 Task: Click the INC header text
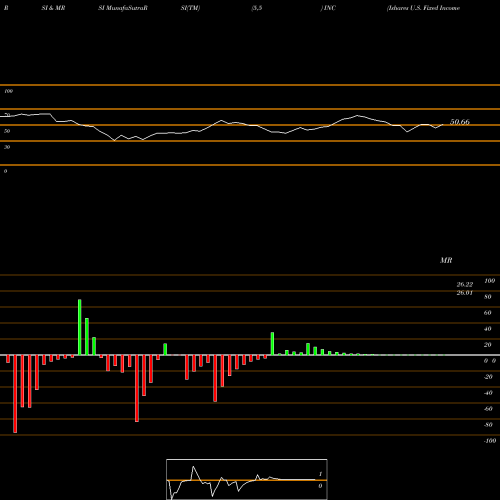328,8
